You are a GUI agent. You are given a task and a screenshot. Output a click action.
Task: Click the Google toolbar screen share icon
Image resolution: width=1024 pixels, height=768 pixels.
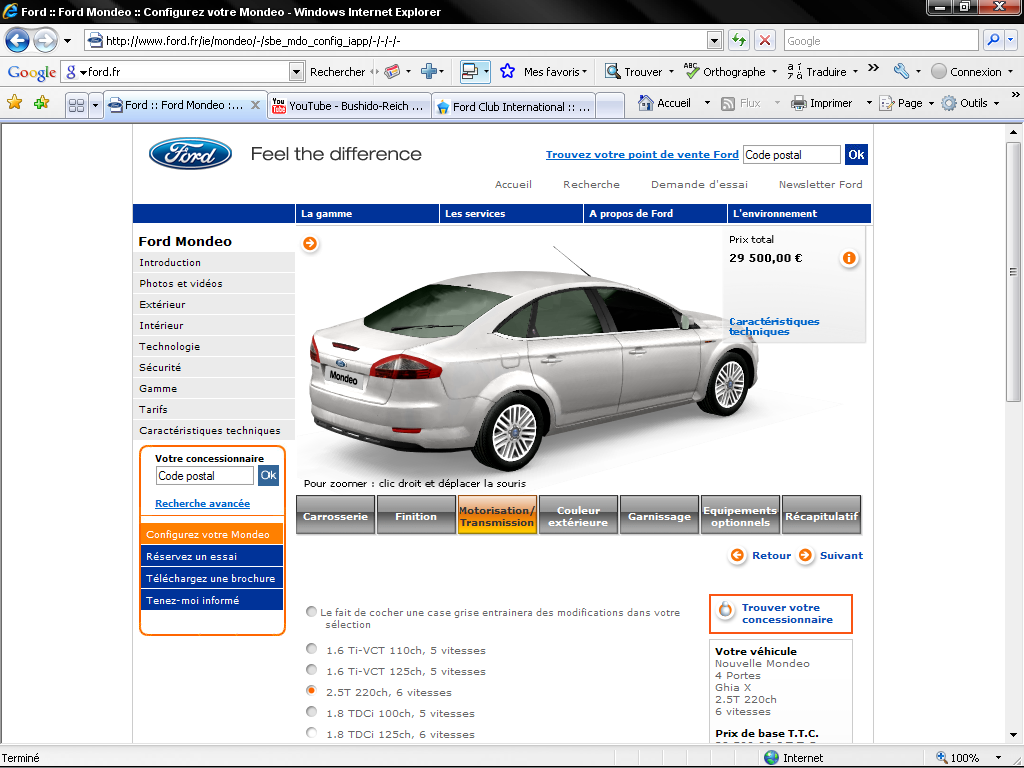470,71
